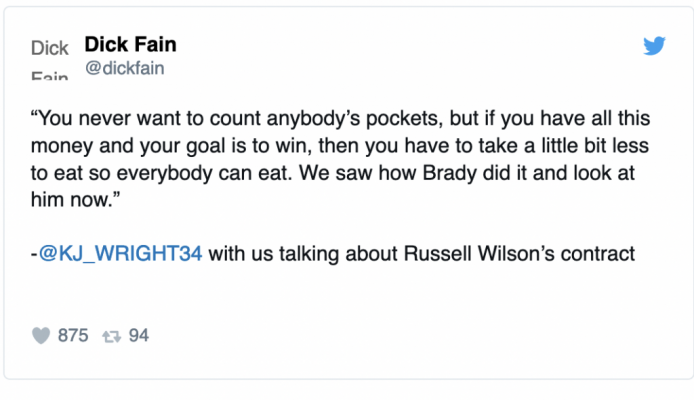Image resolution: width=694 pixels, height=400 pixels.
Task: Click the Dick Fain avatar placeholder
Action: click(50, 59)
